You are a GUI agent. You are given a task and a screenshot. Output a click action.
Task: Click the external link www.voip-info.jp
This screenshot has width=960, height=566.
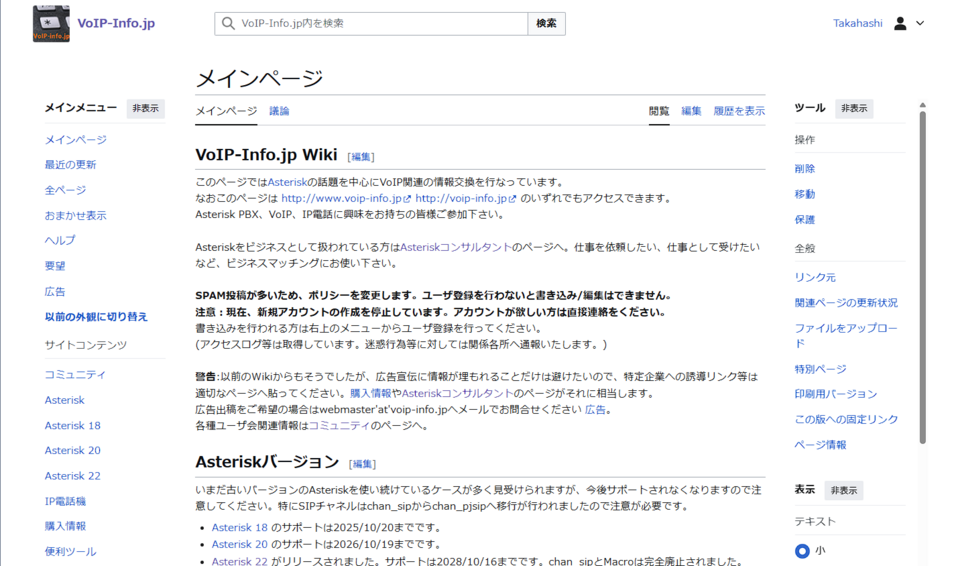341,198
